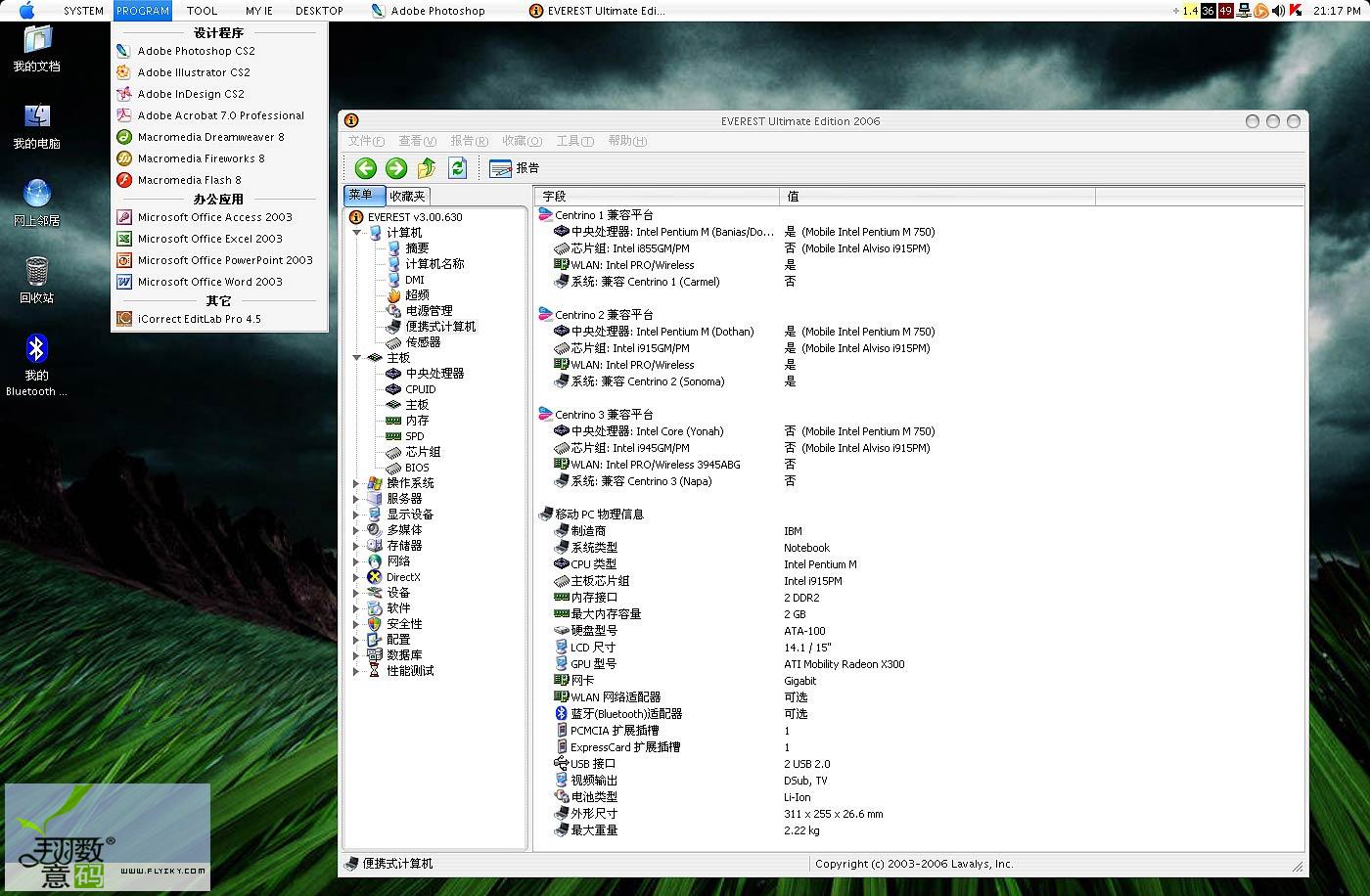This screenshot has height=896, width=1370.
Task: Collapse the 计算机 tree node
Action: [x=356, y=233]
